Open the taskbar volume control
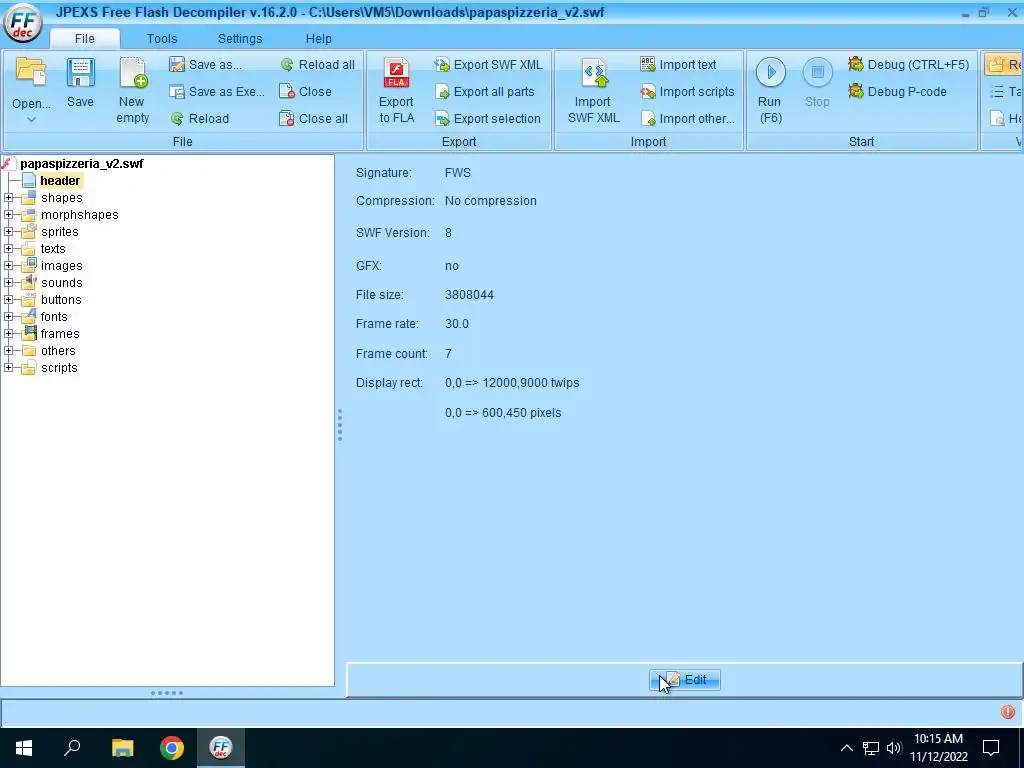This screenshot has height=768, width=1024. 894,748
